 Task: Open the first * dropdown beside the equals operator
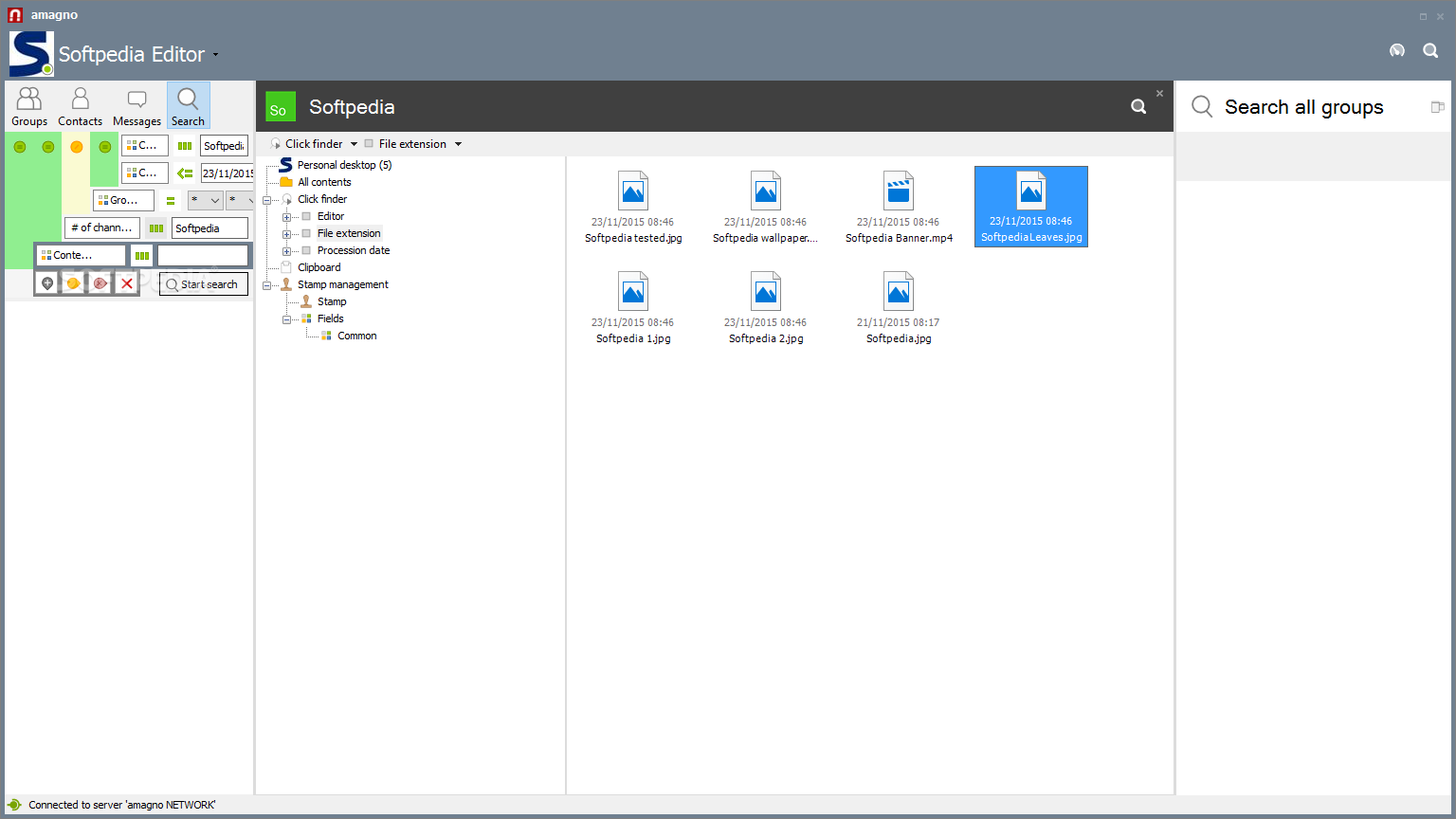click(x=205, y=201)
